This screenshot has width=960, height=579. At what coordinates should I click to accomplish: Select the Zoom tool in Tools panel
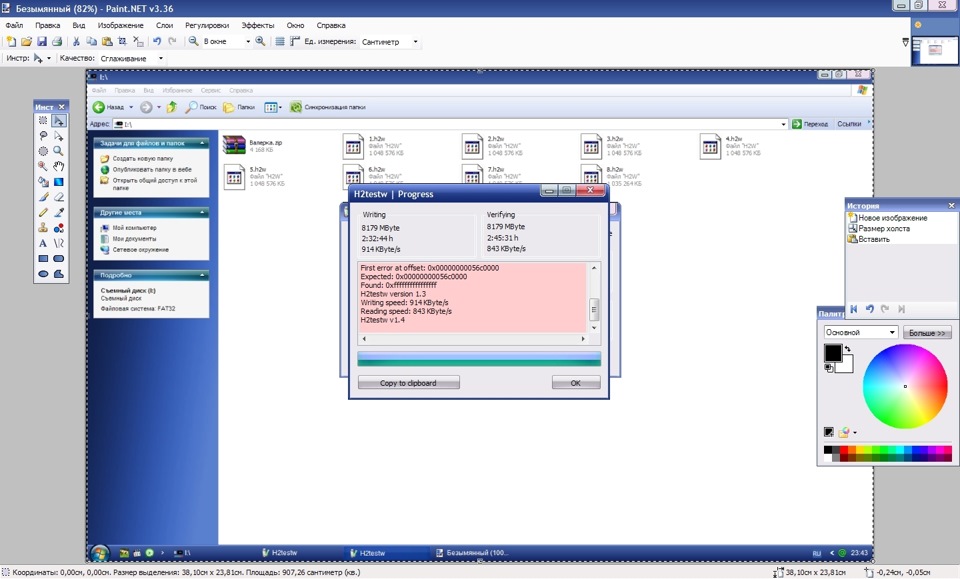click(59, 151)
